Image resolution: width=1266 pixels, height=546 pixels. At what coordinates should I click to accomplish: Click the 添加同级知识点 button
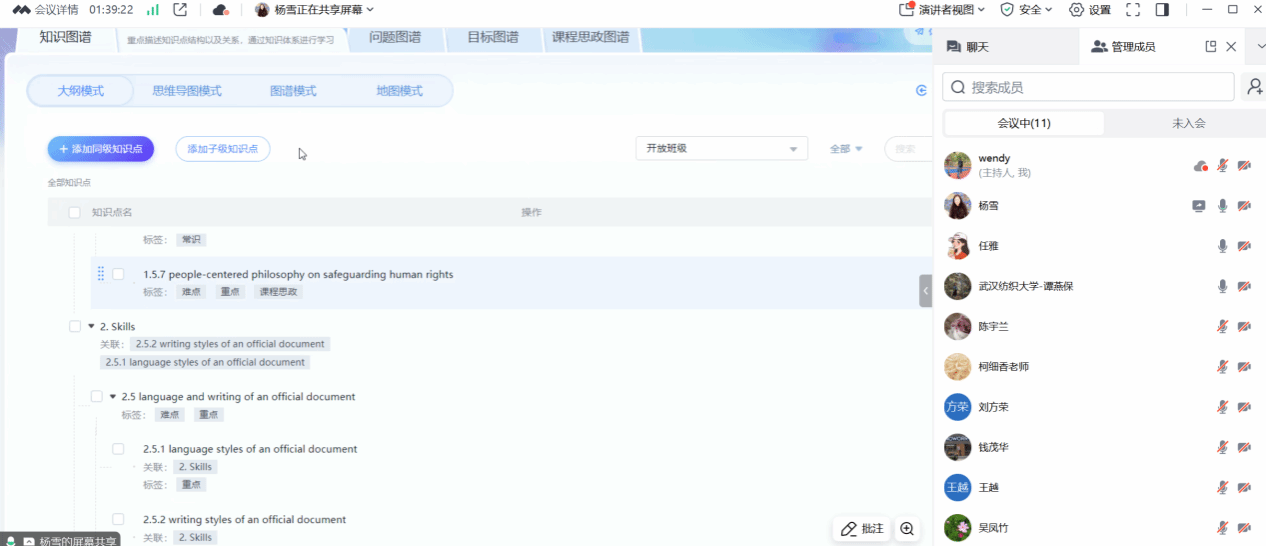coord(101,149)
